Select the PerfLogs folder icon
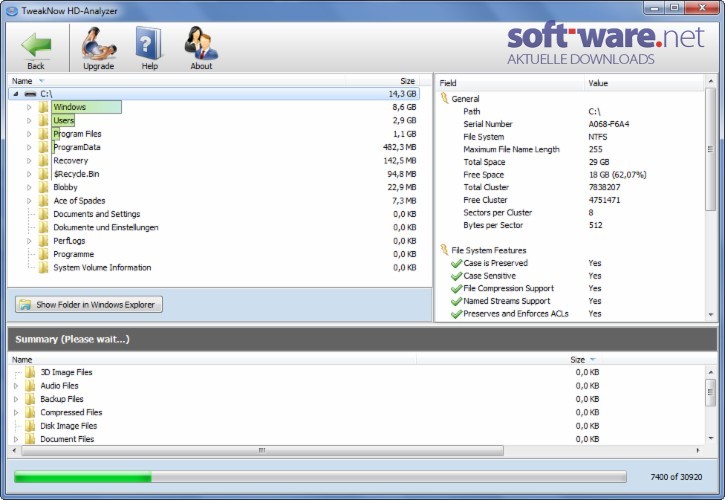This screenshot has width=725, height=500. (43, 241)
